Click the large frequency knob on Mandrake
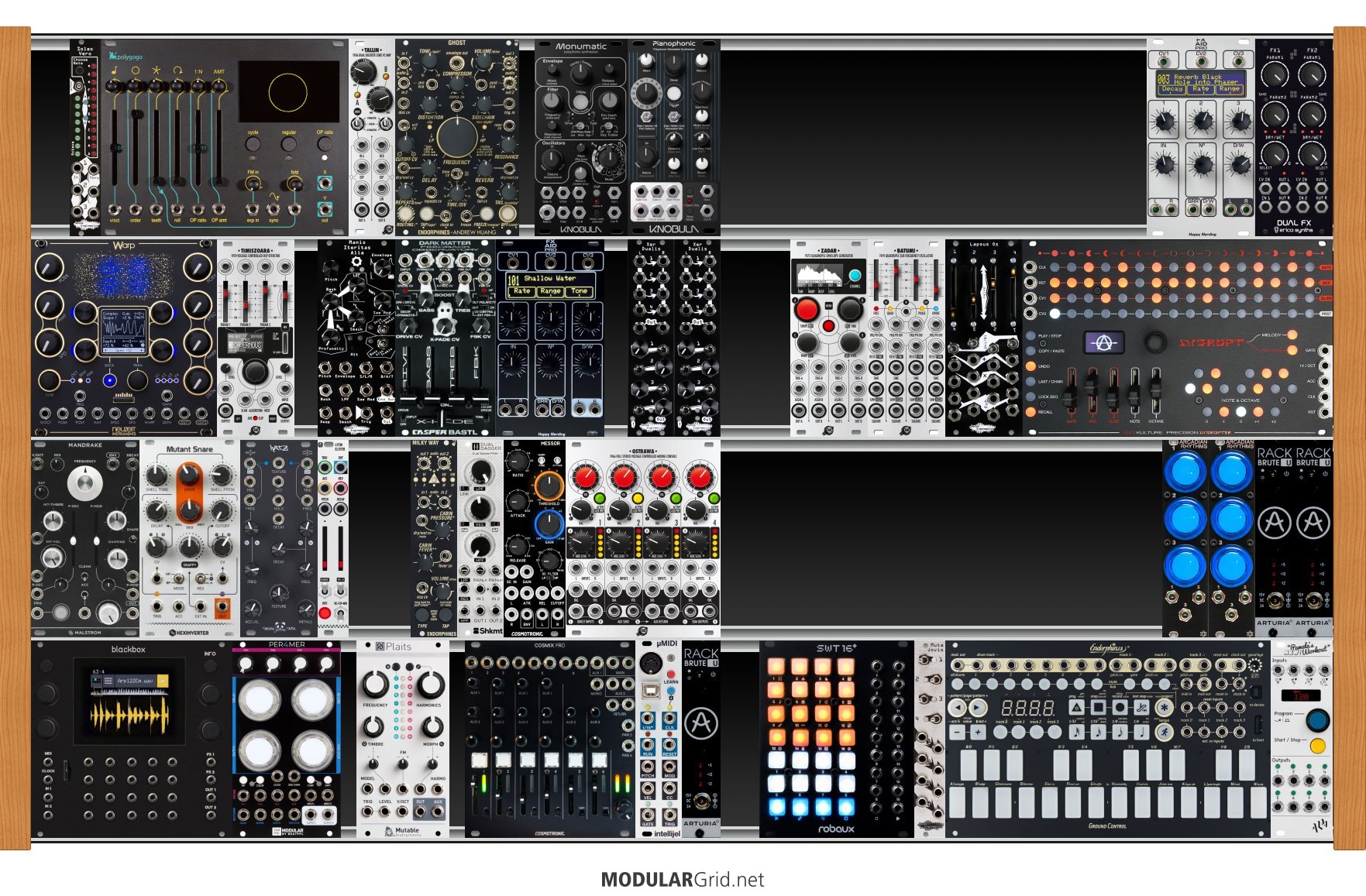The width and height of the screenshot is (1366, 896). click(84, 484)
